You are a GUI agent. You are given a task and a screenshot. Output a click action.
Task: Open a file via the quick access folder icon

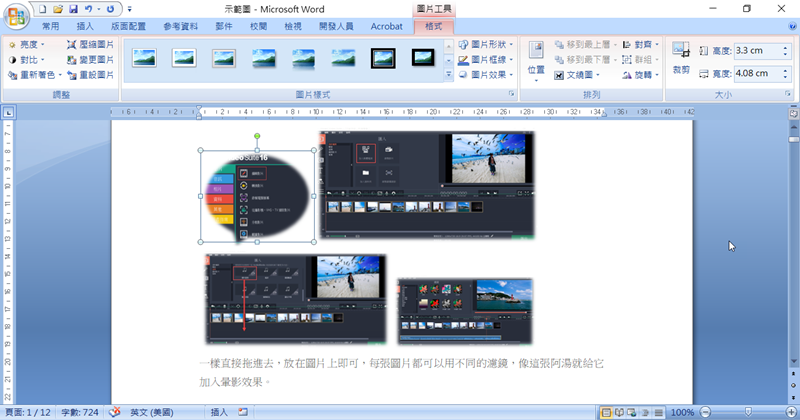(x=58, y=9)
